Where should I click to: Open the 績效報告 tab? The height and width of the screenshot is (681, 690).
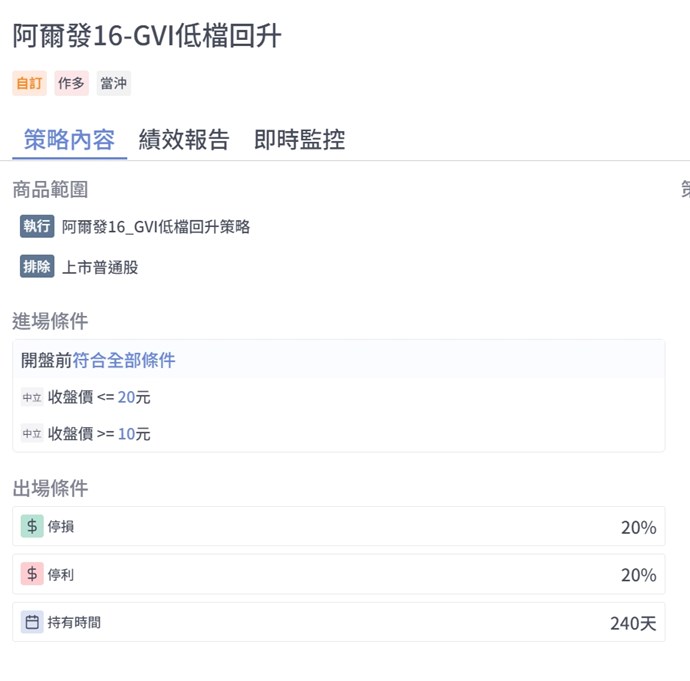click(184, 140)
